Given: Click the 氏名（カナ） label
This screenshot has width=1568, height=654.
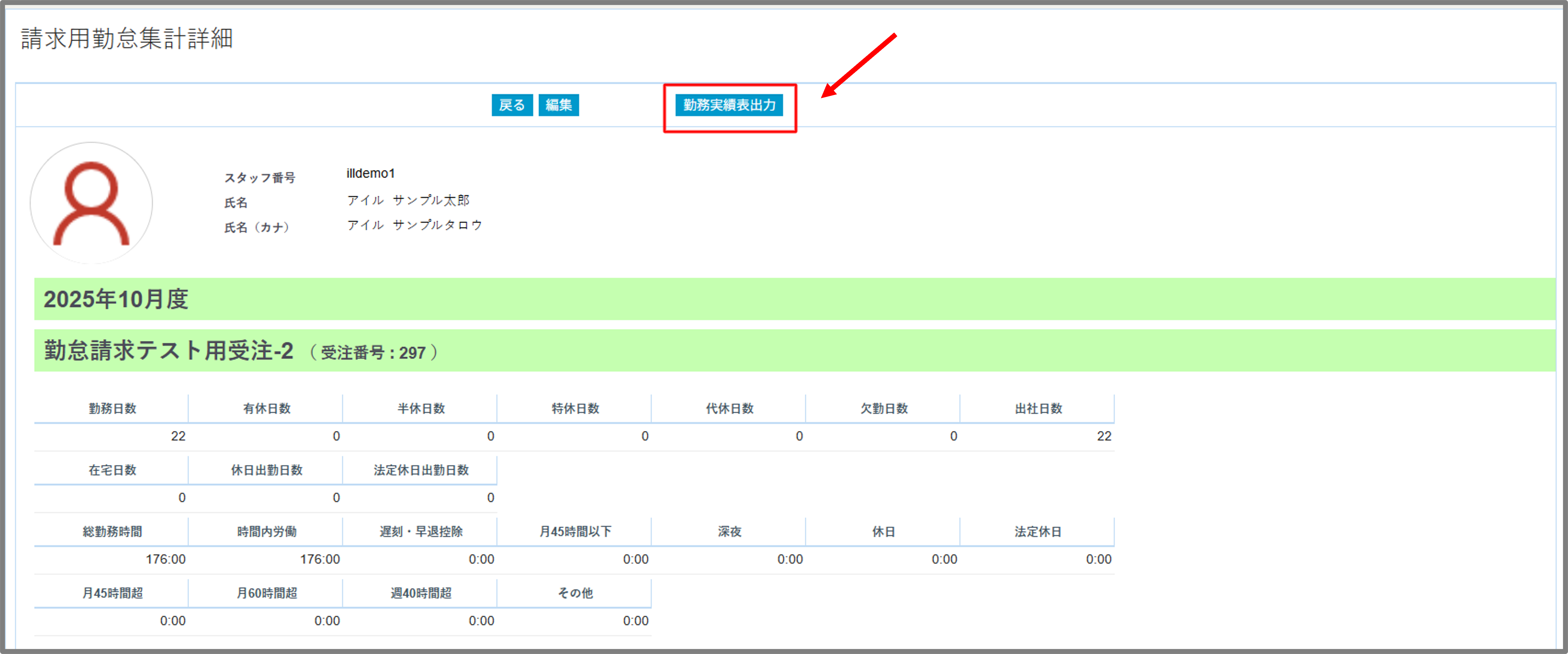Looking at the screenshot, I should [x=258, y=227].
